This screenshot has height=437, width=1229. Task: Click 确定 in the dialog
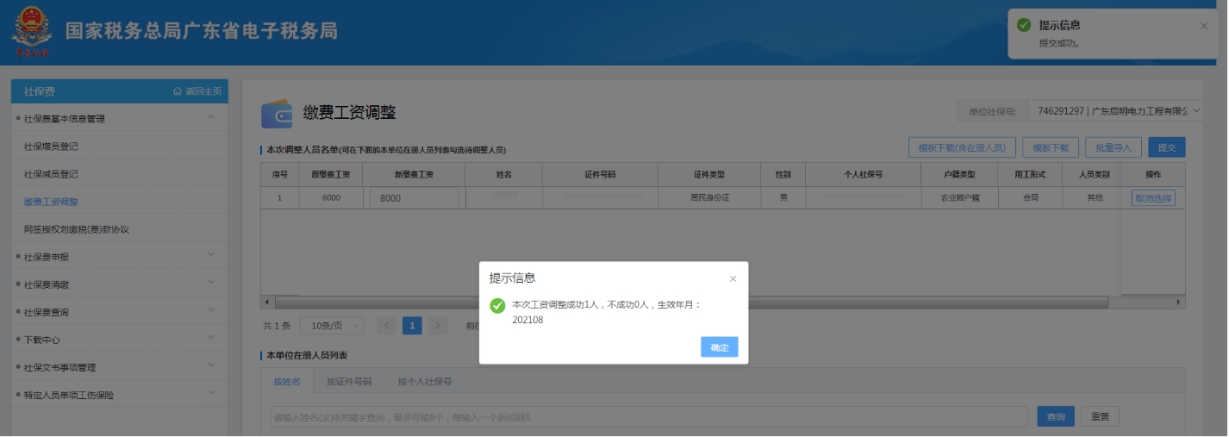719,347
